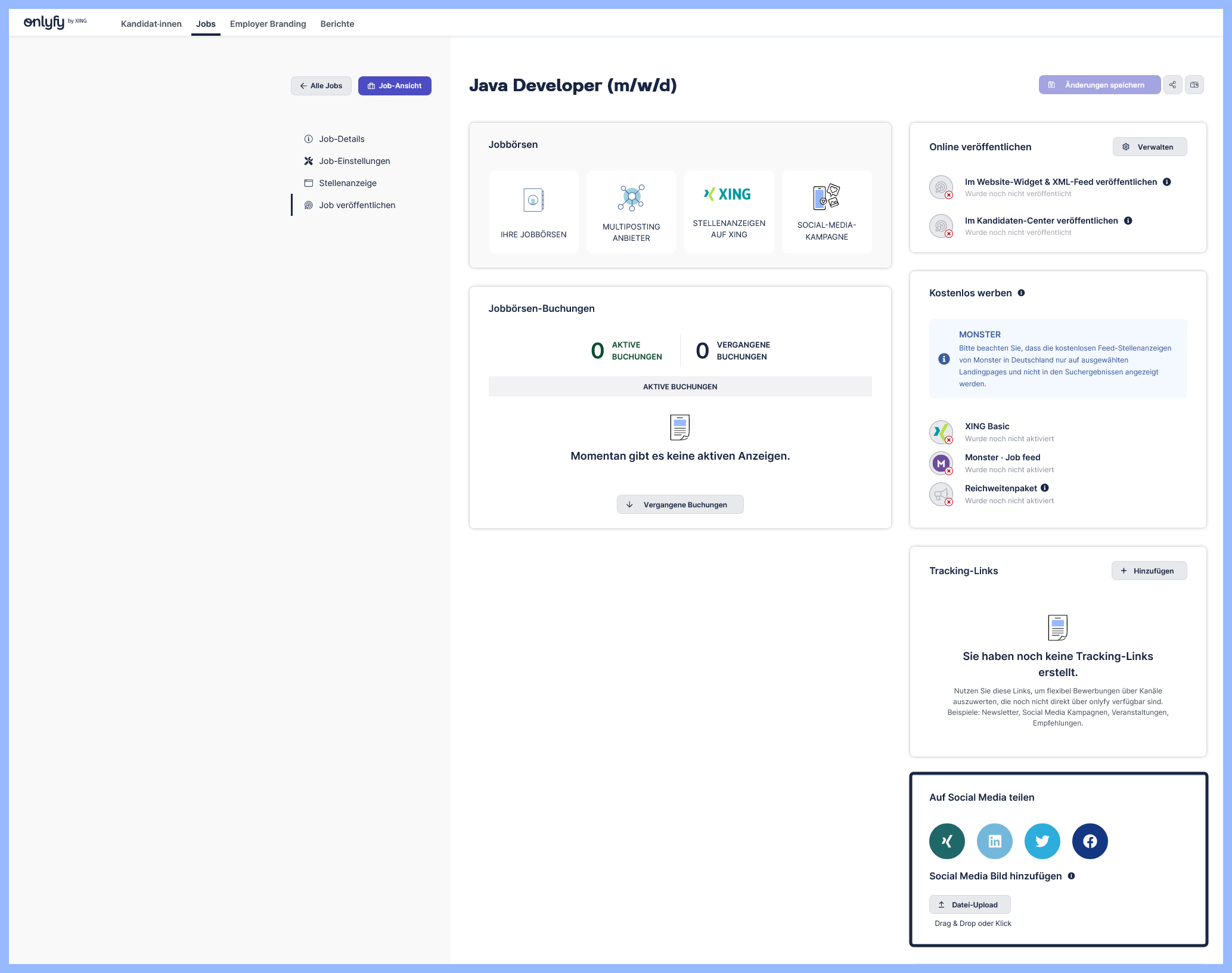Click Hinzufügen for Tracking-Links

click(1149, 571)
